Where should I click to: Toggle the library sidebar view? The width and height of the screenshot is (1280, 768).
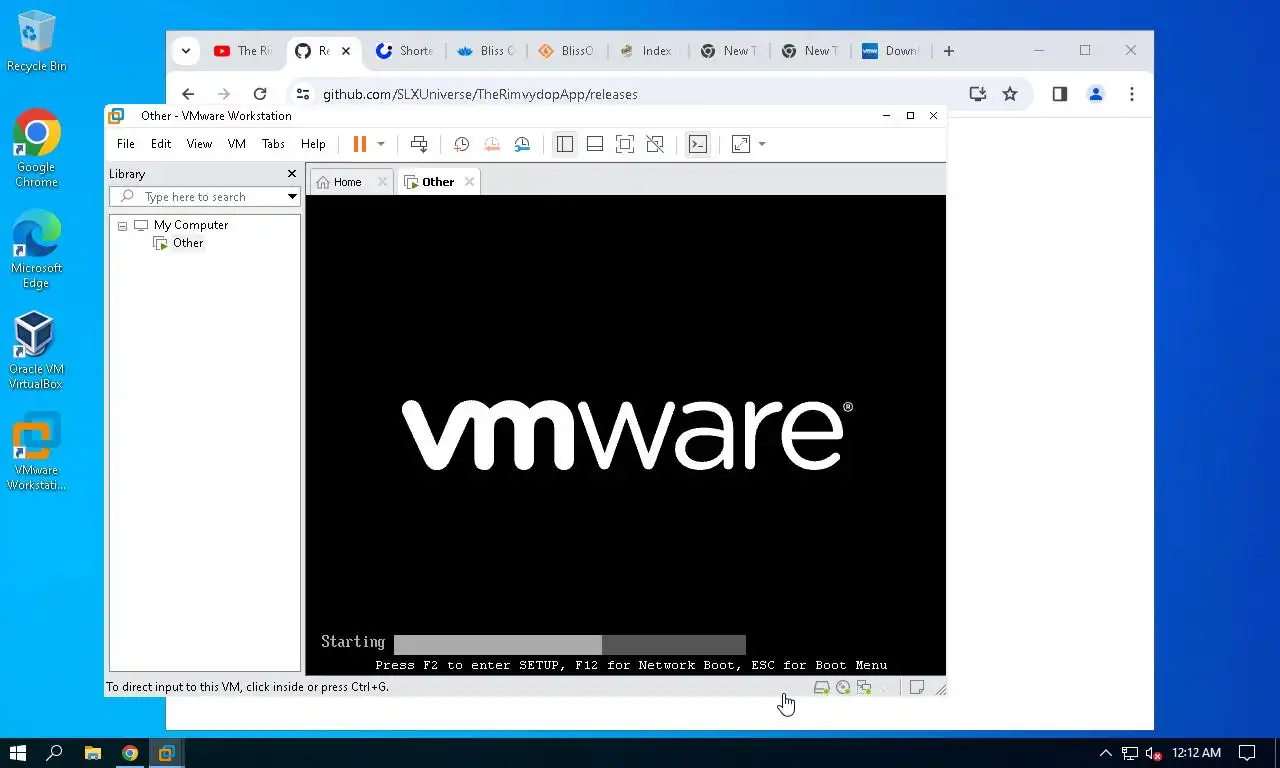pos(565,144)
